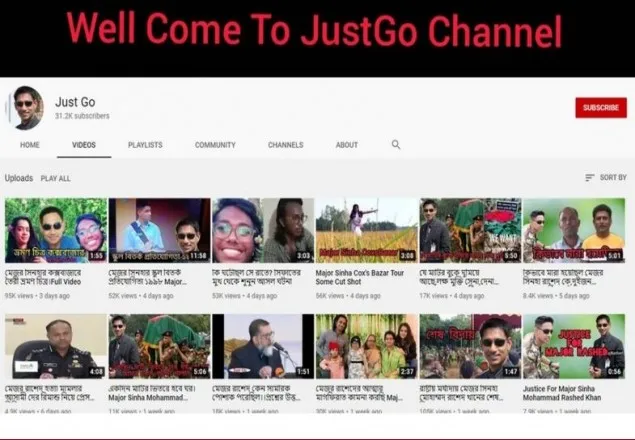Open the 1:55 video thumbnail
The image size is (635, 440).
(x=56, y=231)
